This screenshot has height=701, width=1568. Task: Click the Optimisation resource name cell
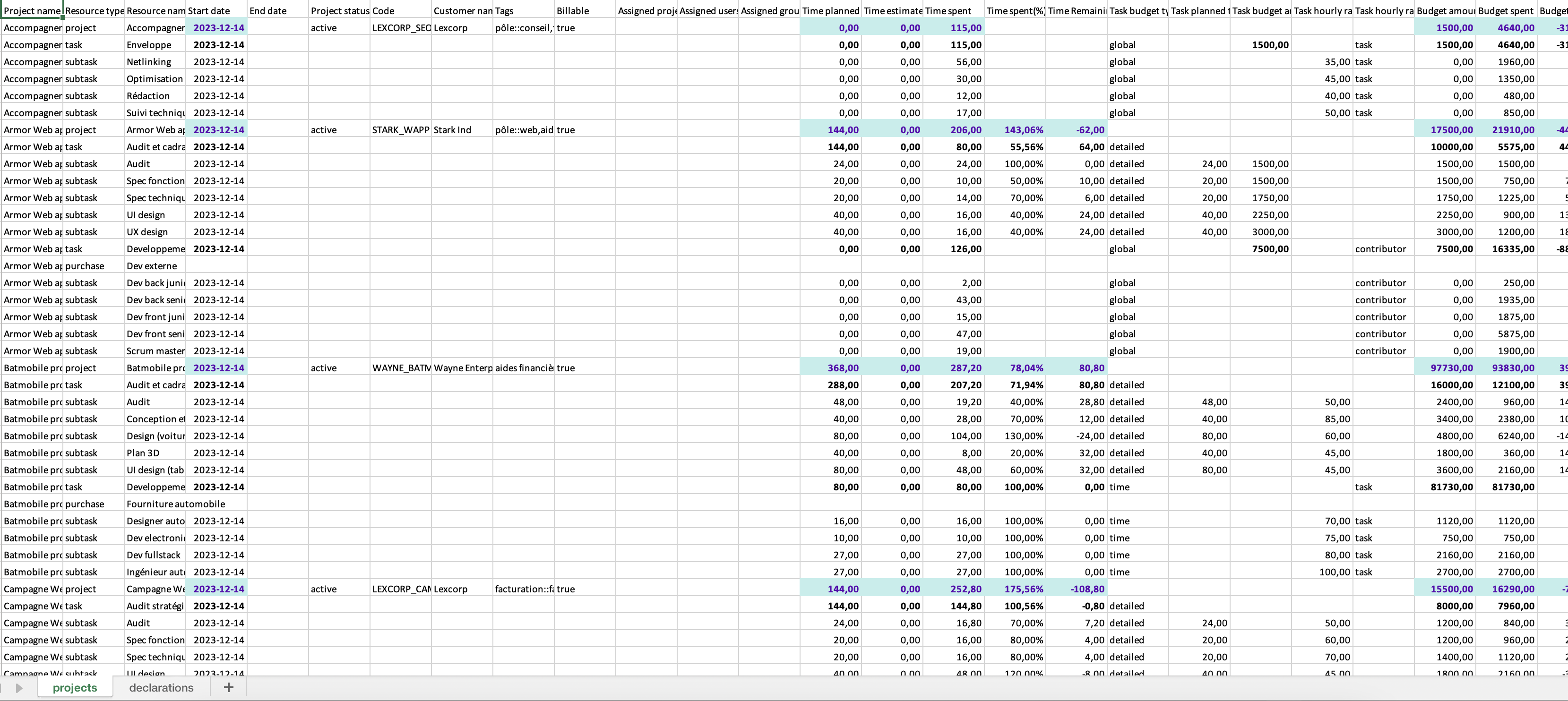pos(155,78)
